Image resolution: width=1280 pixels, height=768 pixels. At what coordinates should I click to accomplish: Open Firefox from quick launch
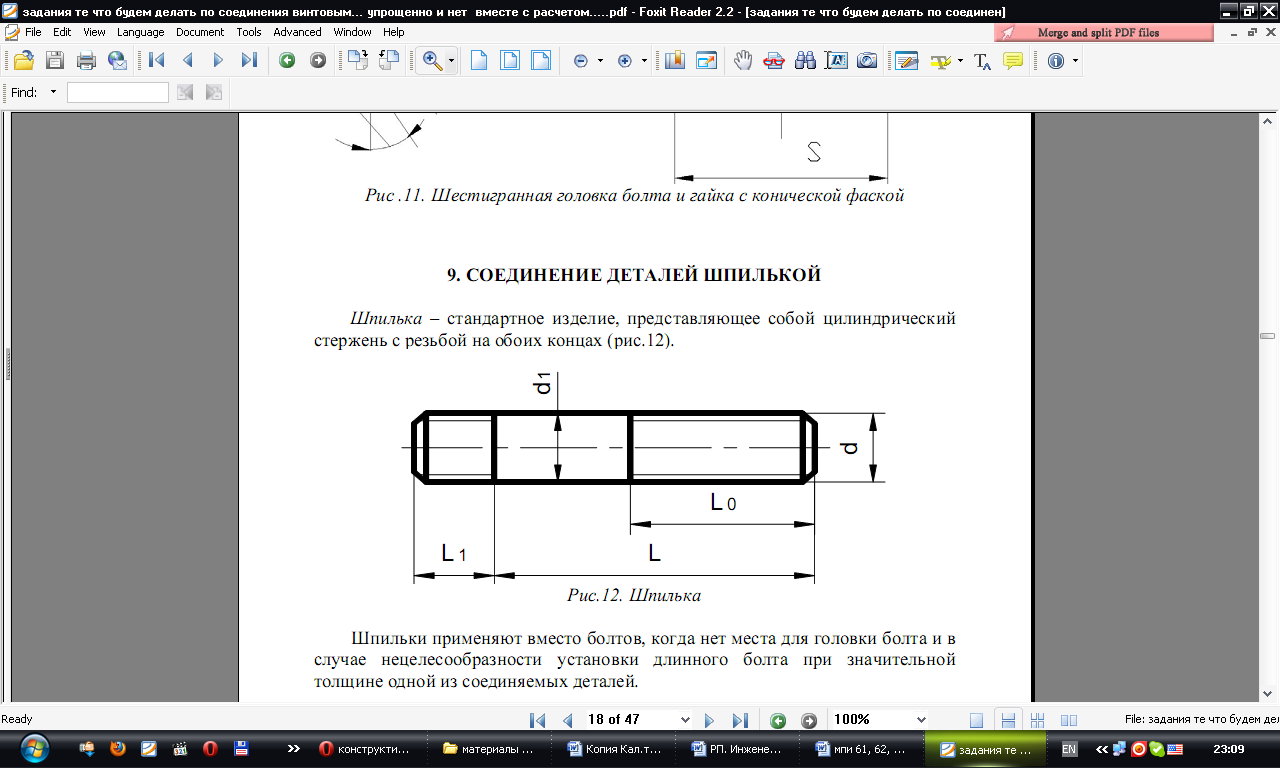[118, 748]
